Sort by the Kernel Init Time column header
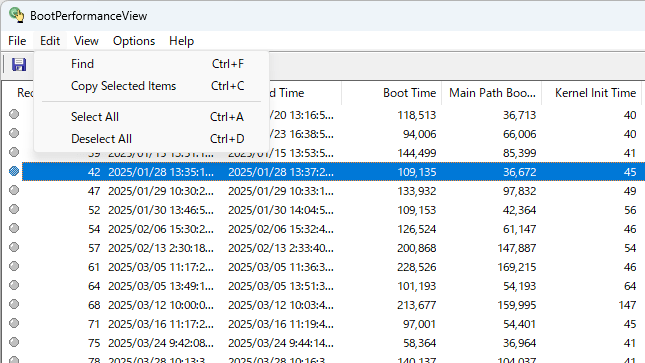The height and width of the screenshot is (363, 645). 592,93
